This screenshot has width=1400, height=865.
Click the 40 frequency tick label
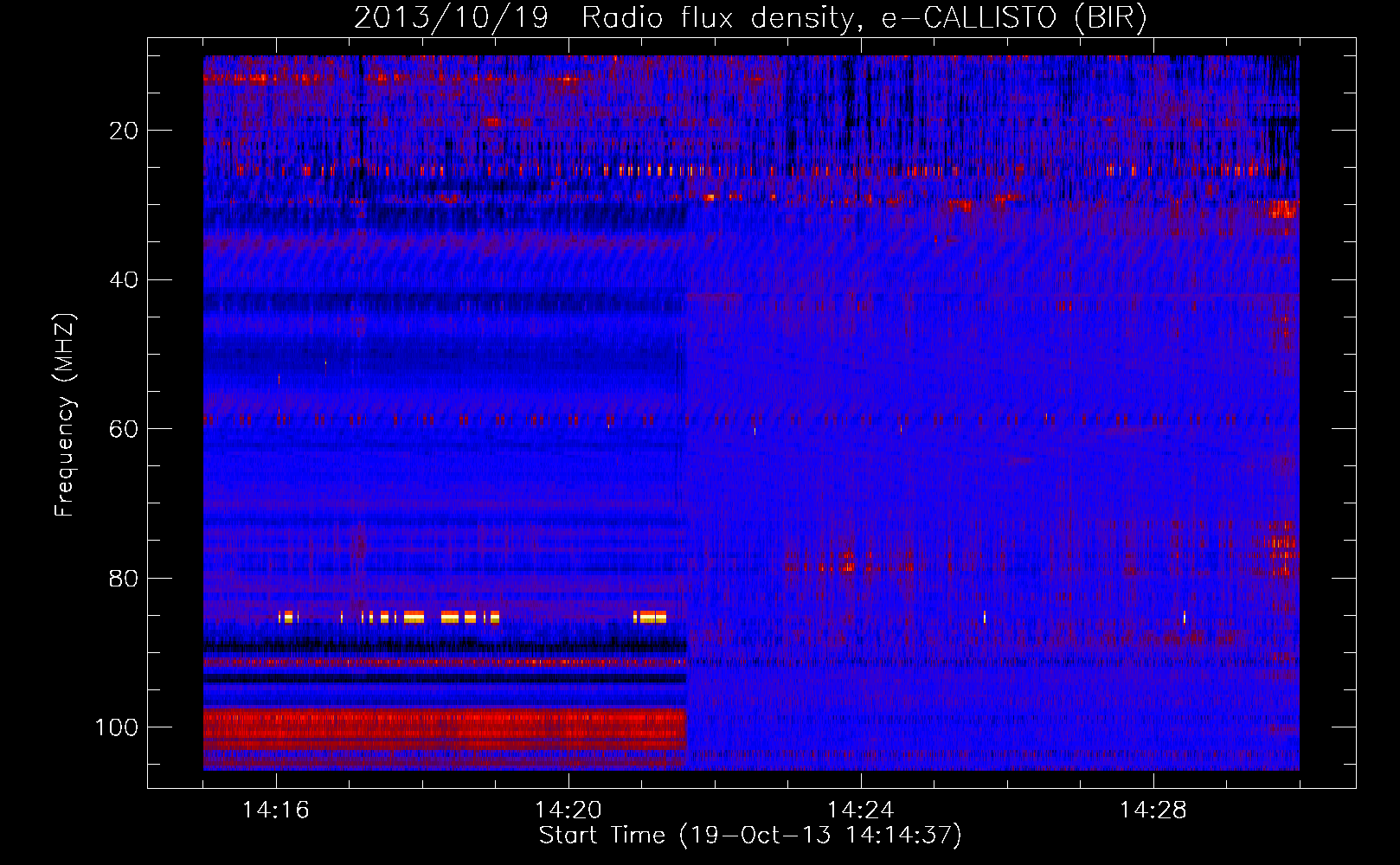pos(125,279)
